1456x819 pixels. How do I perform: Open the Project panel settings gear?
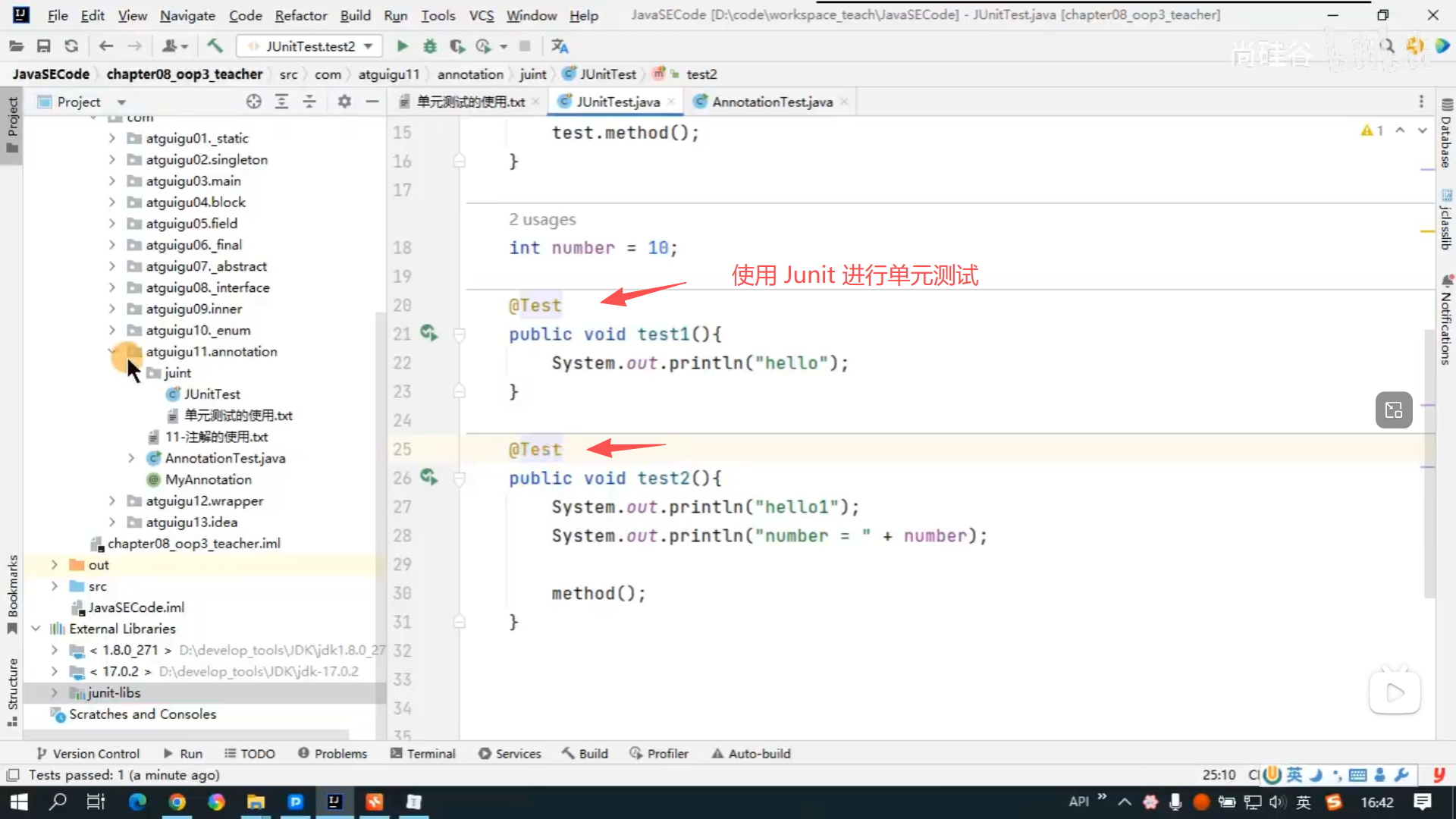pos(344,102)
